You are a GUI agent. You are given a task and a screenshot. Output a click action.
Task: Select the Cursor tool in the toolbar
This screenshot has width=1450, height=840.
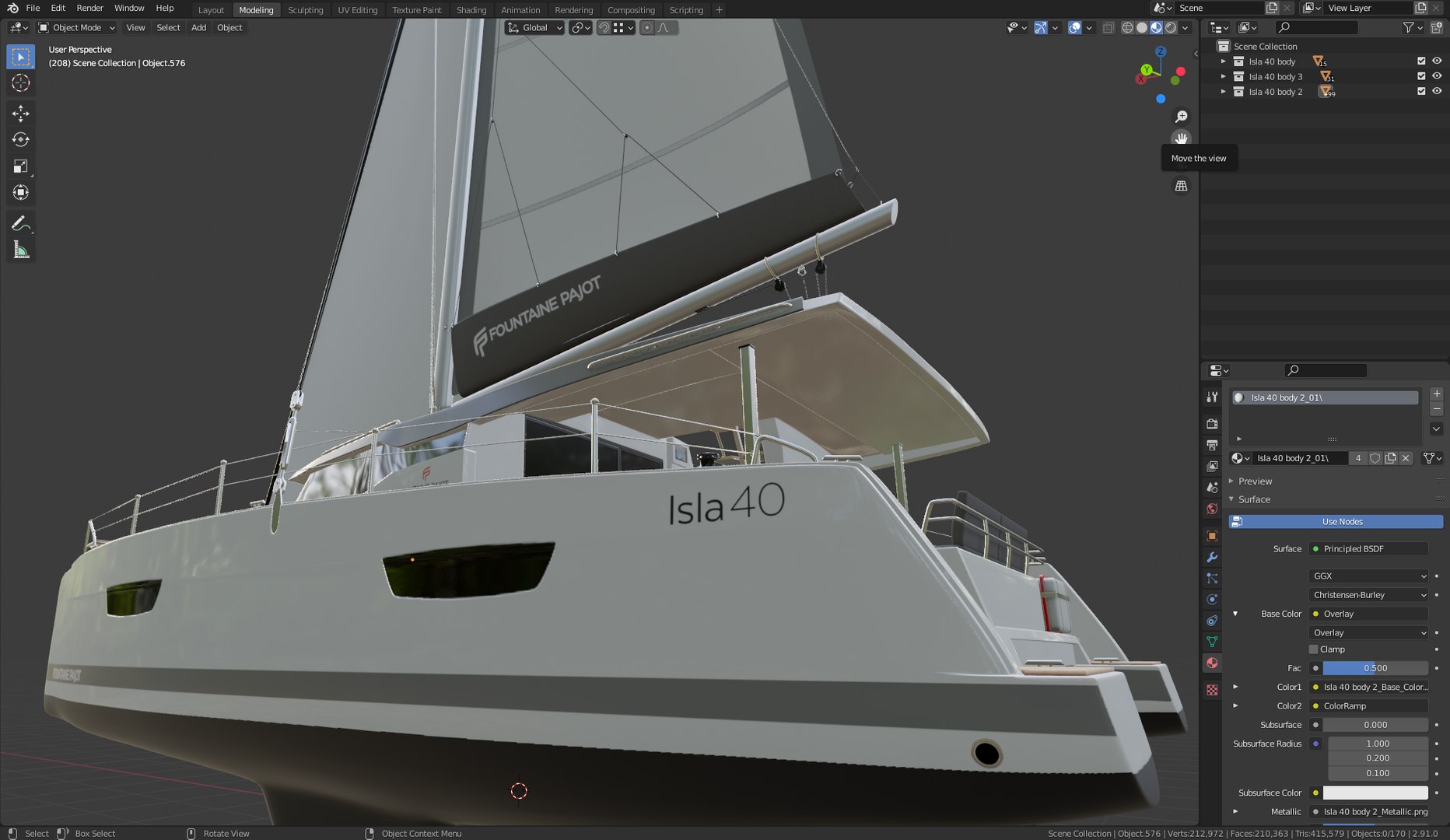[21, 83]
